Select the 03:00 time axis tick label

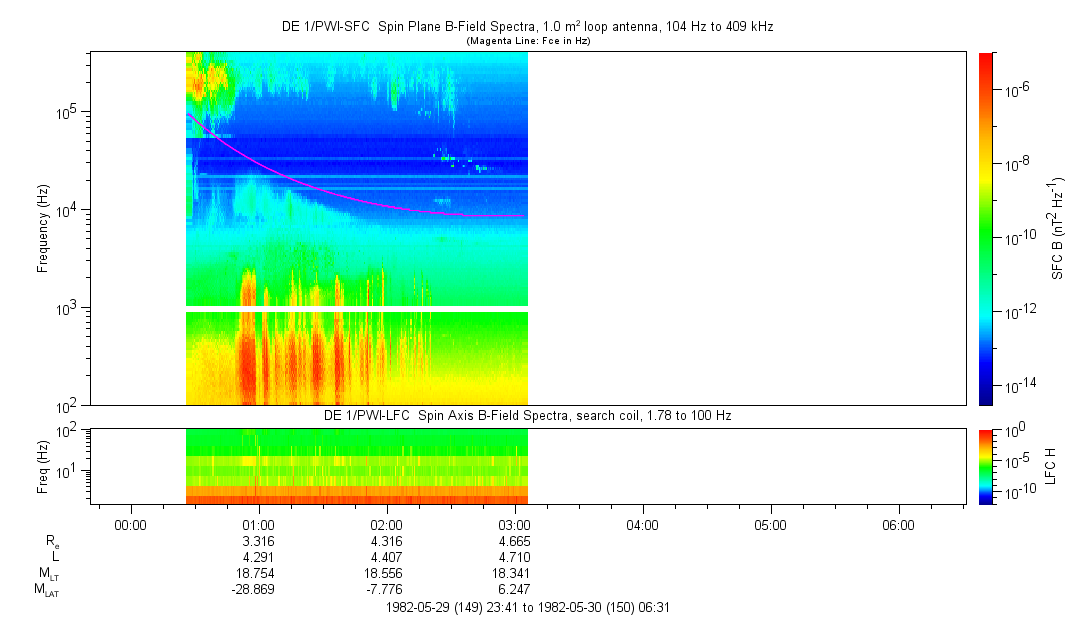point(514,524)
